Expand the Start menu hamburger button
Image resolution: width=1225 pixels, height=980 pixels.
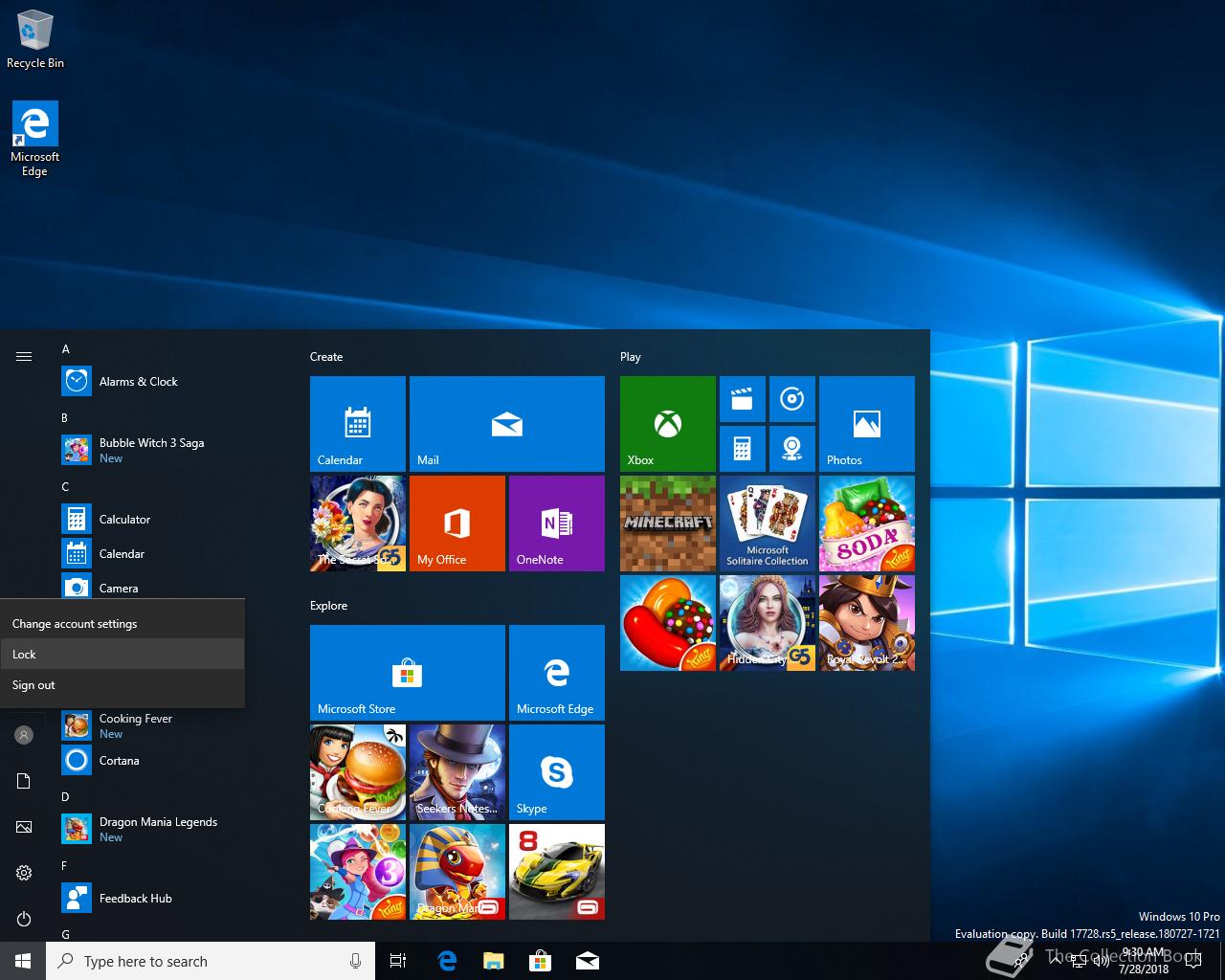(x=24, y=356)
